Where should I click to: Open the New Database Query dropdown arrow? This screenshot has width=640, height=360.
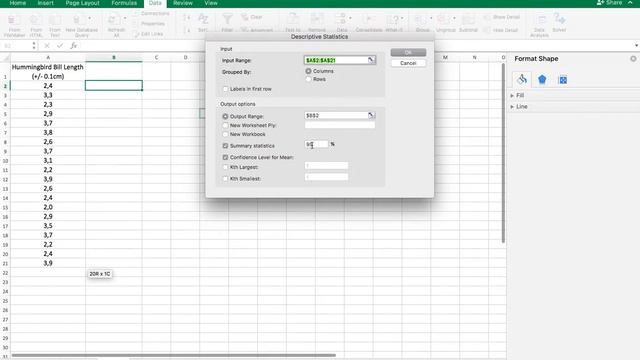click(89, 18)
